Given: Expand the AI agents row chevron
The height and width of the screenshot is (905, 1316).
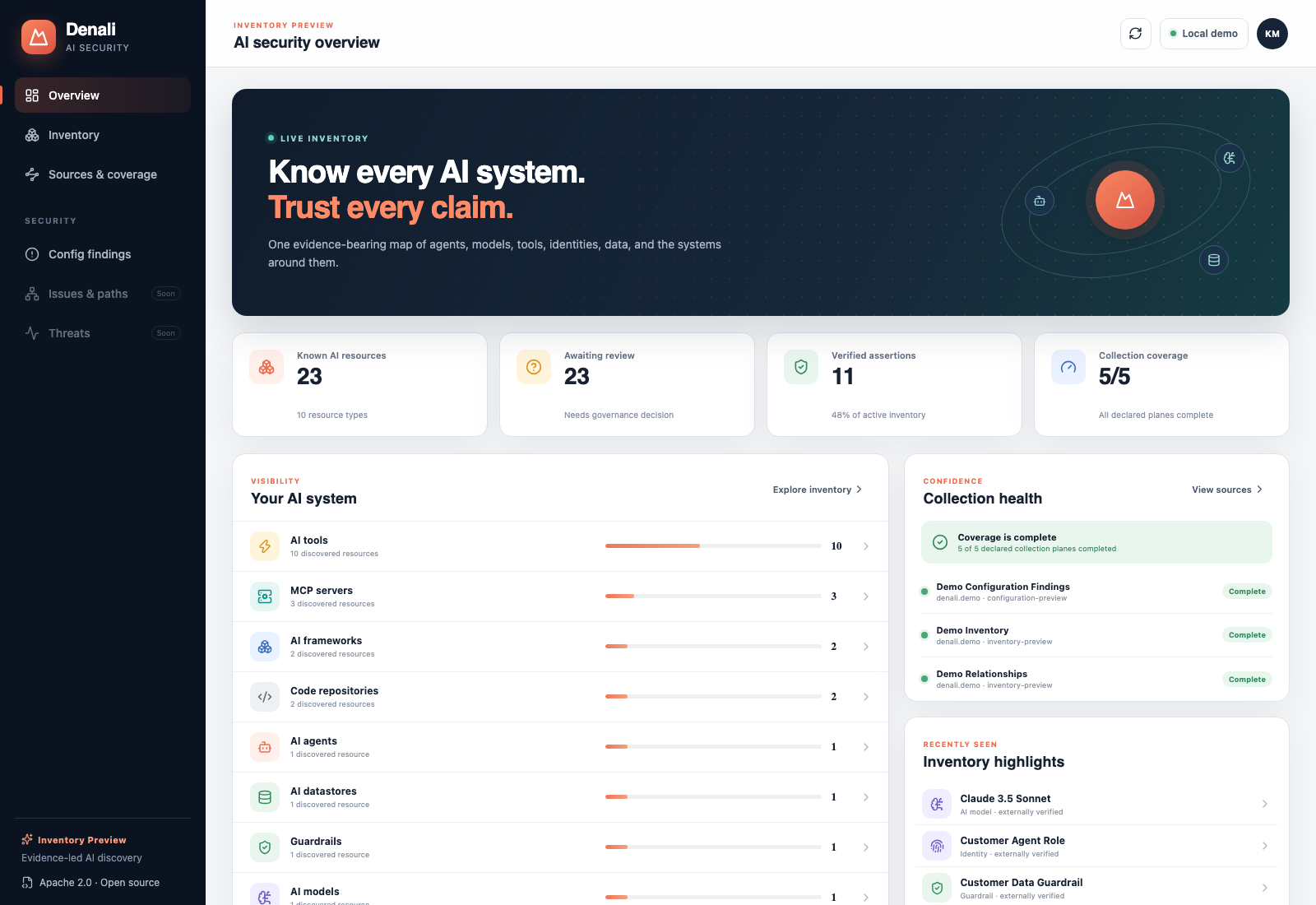Looking at the screenshot, I should click(866, 747).
